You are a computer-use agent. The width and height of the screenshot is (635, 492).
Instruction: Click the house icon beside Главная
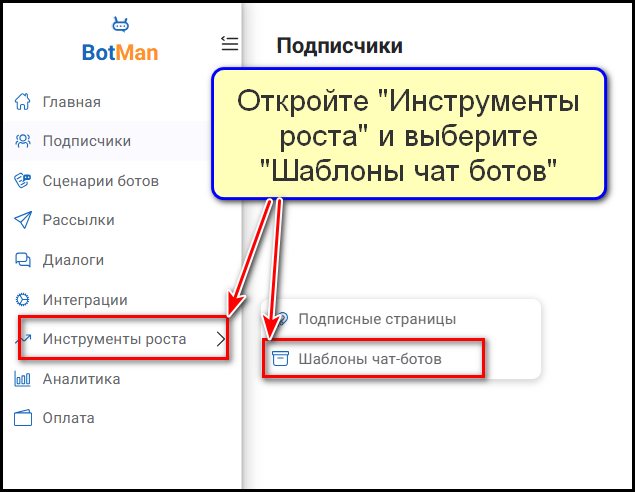[23, 102]
